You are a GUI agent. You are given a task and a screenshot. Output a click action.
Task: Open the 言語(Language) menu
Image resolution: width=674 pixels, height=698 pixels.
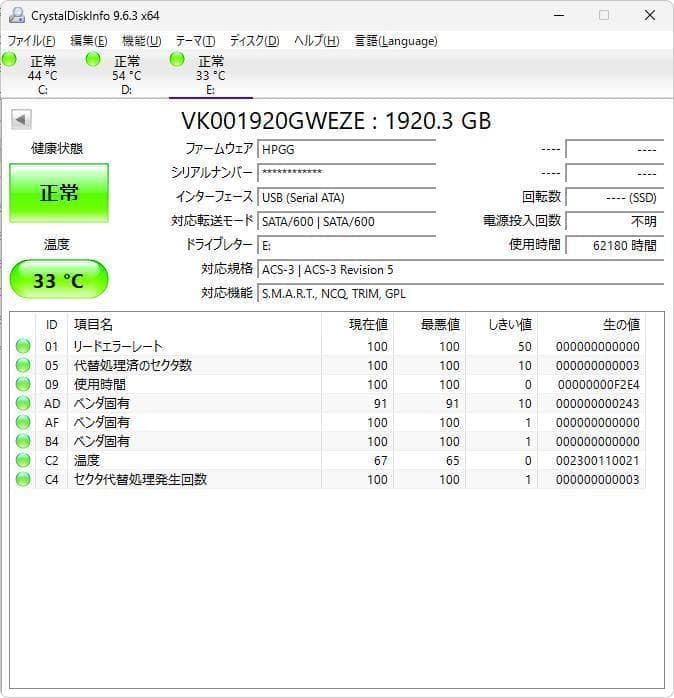[396, 41]
